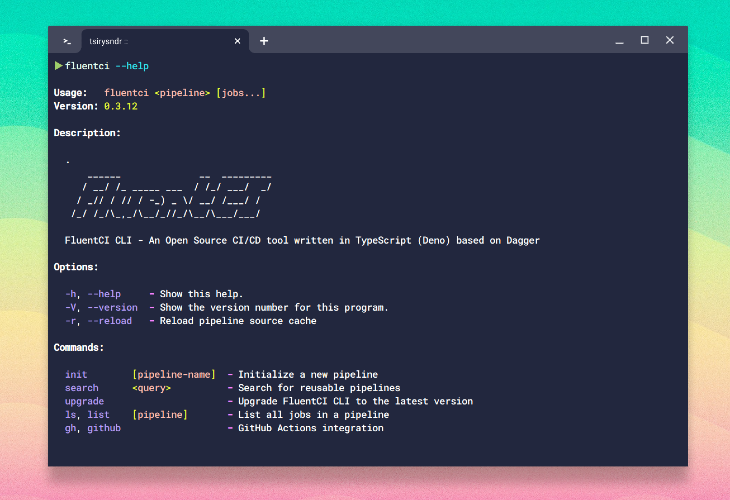Click '<pipeline>' in the usage line
730x500 pixels.
pos(182,93)
